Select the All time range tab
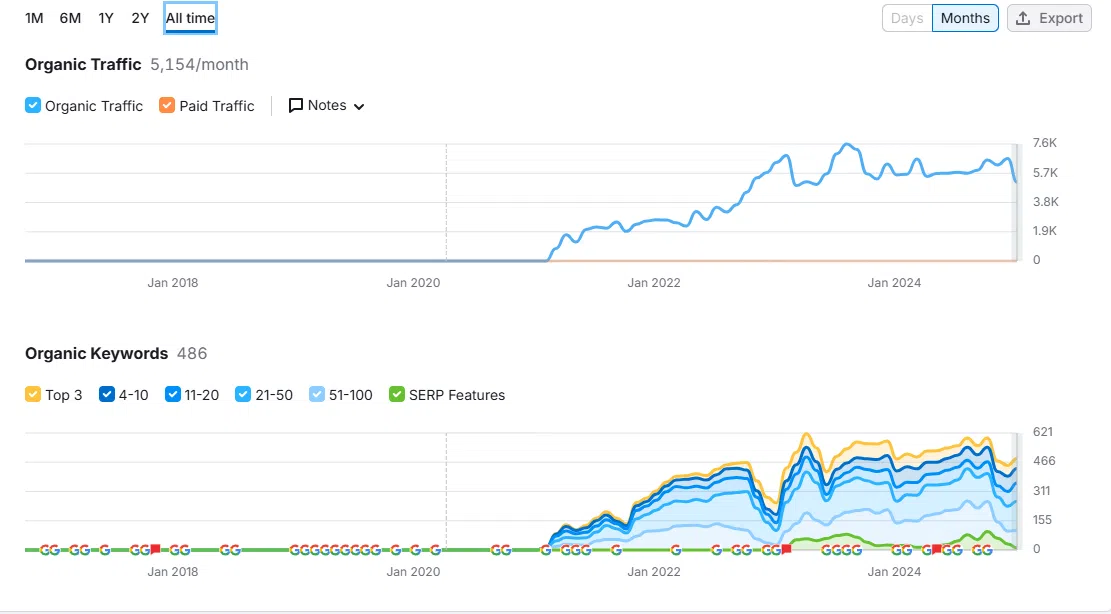 (x=190, y=18)
